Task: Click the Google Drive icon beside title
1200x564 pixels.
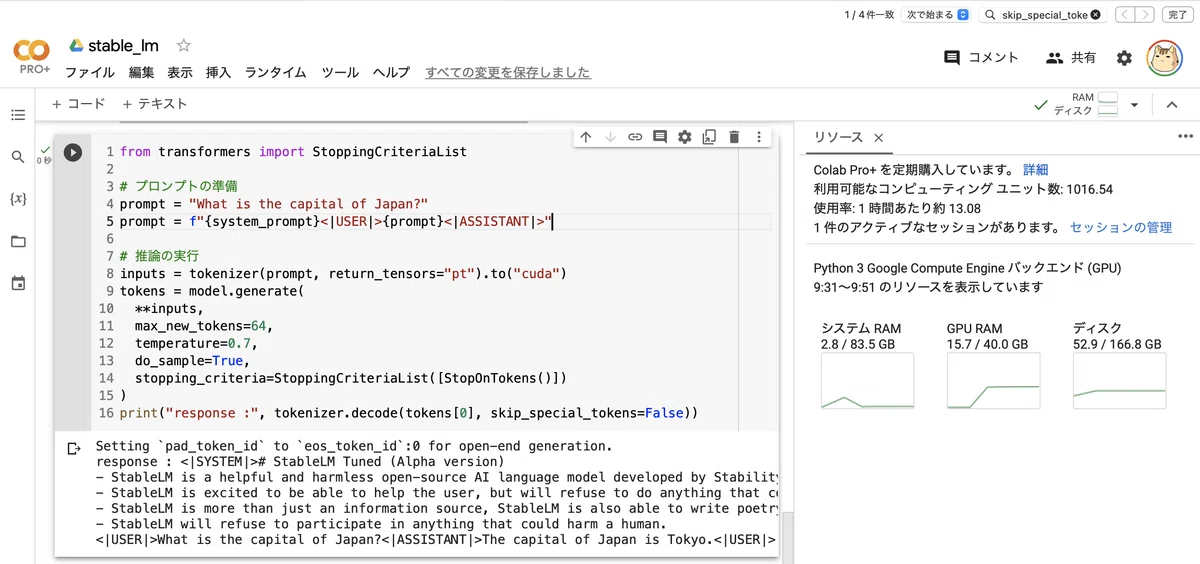Action: [76, 45]
